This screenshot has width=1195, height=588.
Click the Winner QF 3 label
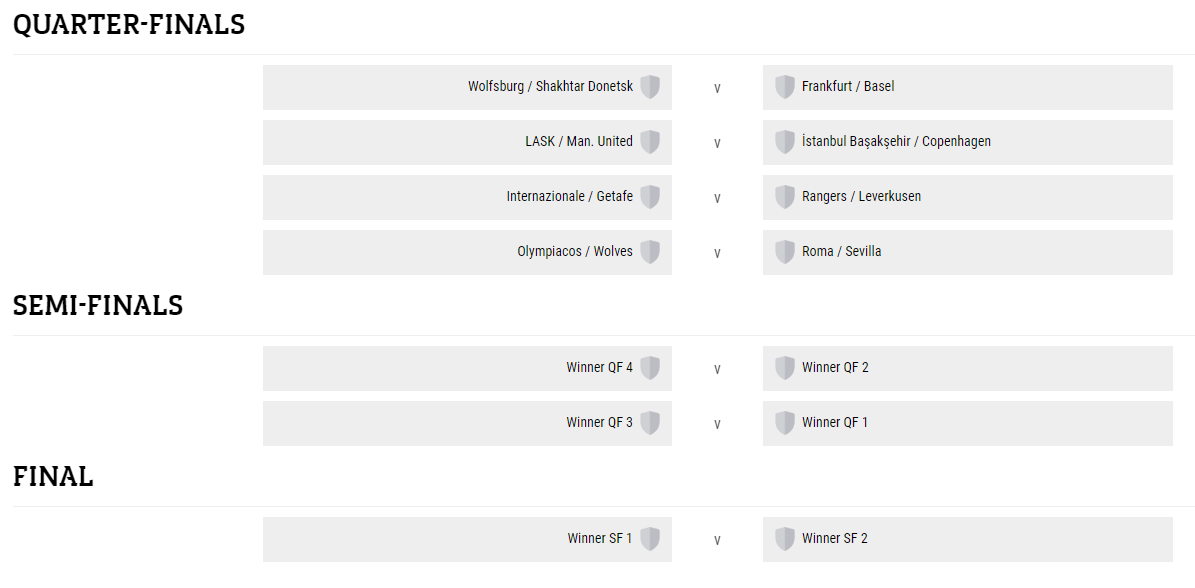click(x=599, y=423)
